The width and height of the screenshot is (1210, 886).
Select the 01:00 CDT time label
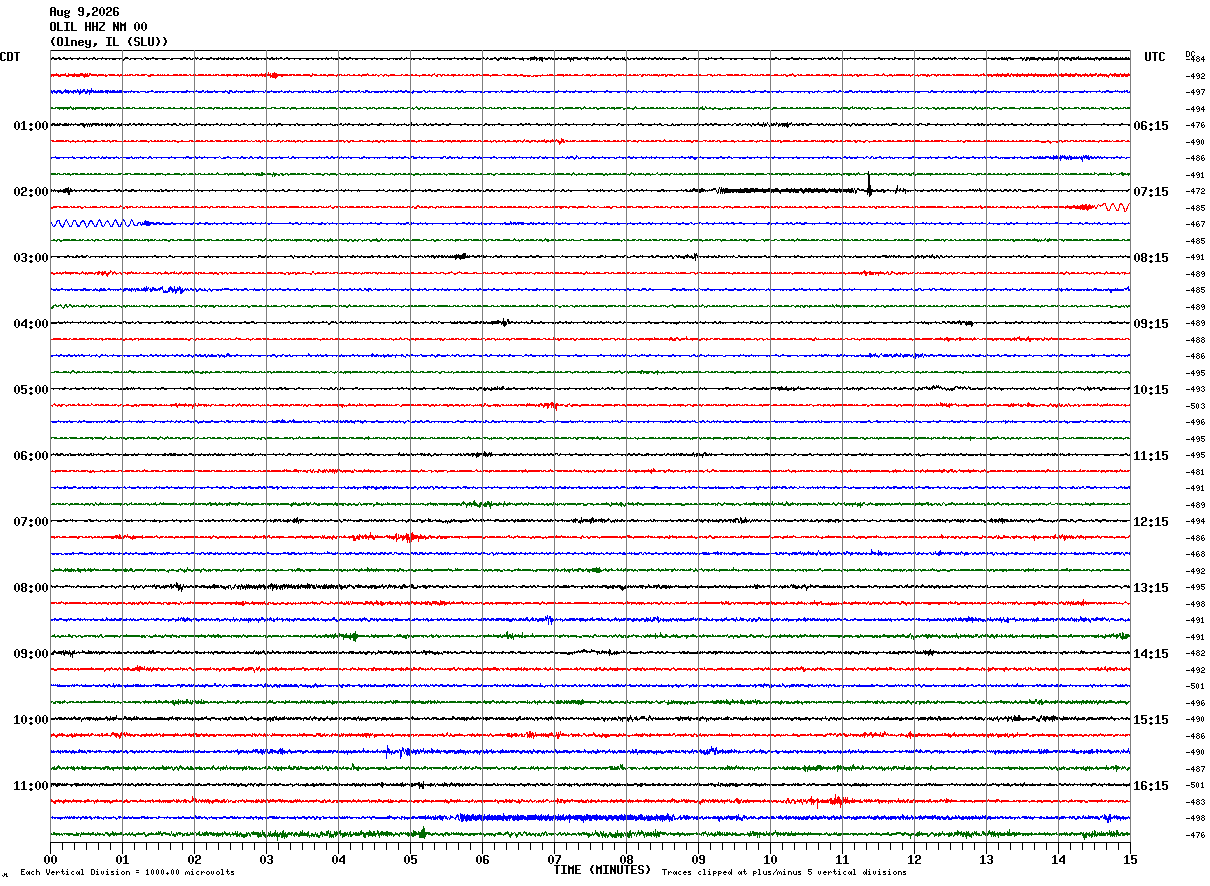click(30, 126)
